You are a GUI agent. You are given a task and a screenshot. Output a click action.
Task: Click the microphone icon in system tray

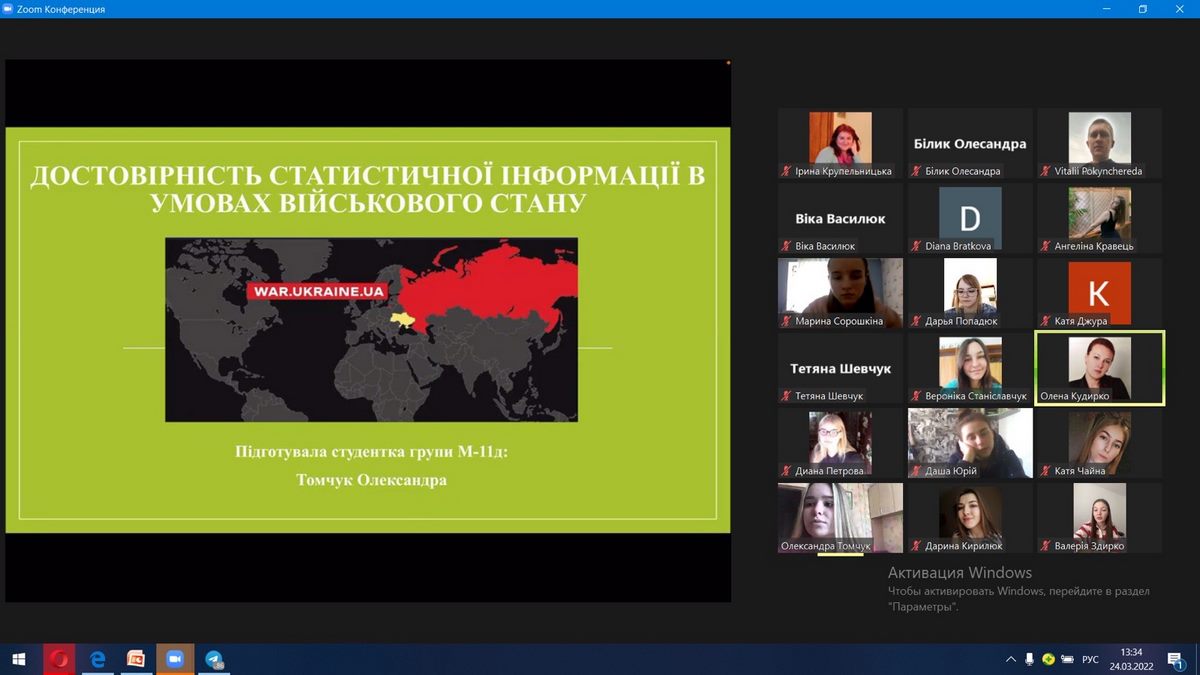[1030, 659]
